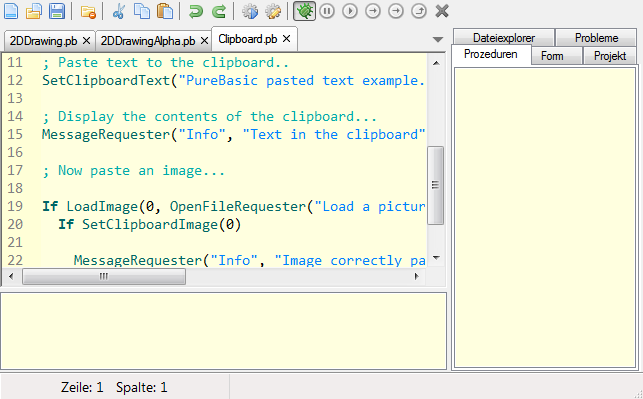643x399 pixels.
Task: Click line number 13 in gutter
Action: 15,98
